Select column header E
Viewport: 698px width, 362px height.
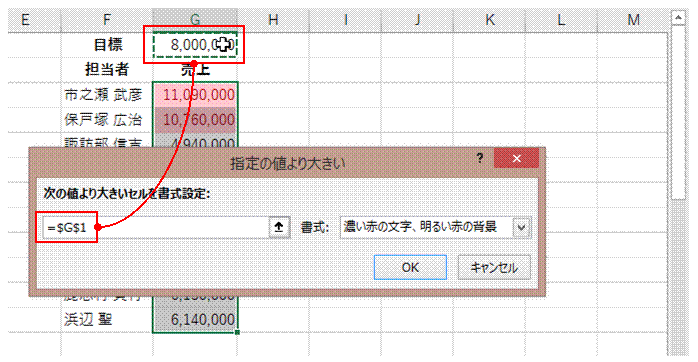tap(25, 20)
